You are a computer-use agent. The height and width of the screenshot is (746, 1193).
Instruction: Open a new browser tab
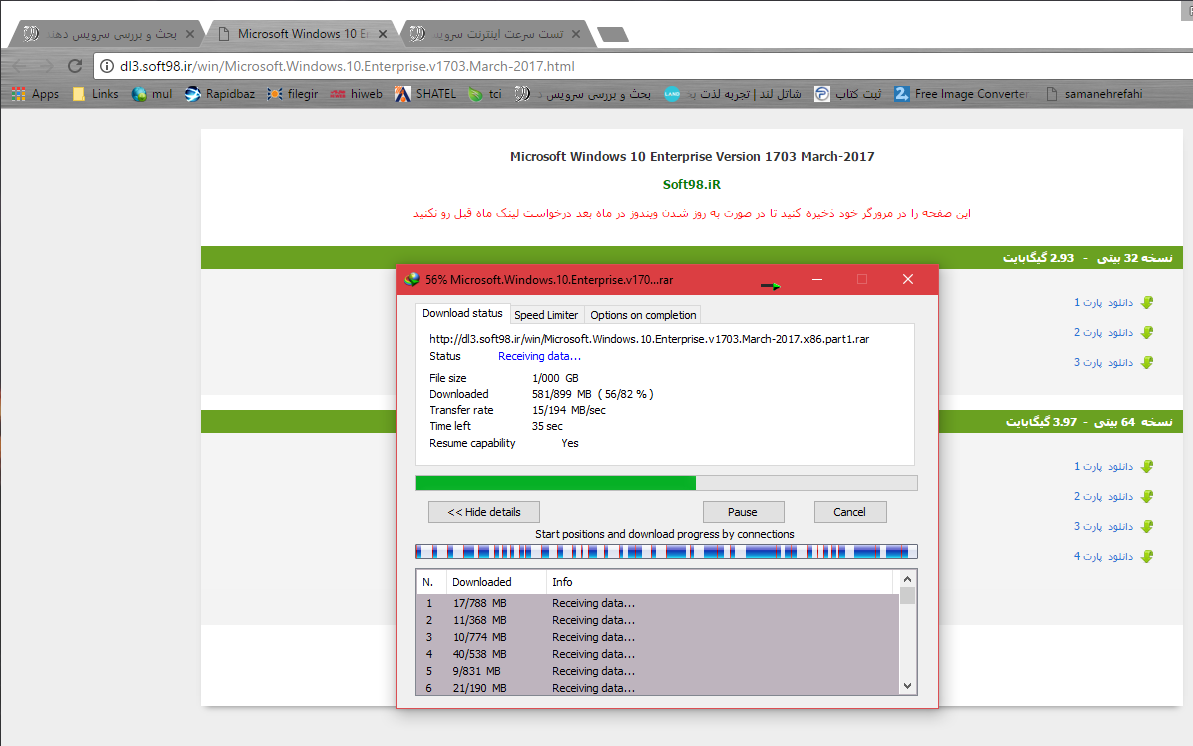point(612,34)
